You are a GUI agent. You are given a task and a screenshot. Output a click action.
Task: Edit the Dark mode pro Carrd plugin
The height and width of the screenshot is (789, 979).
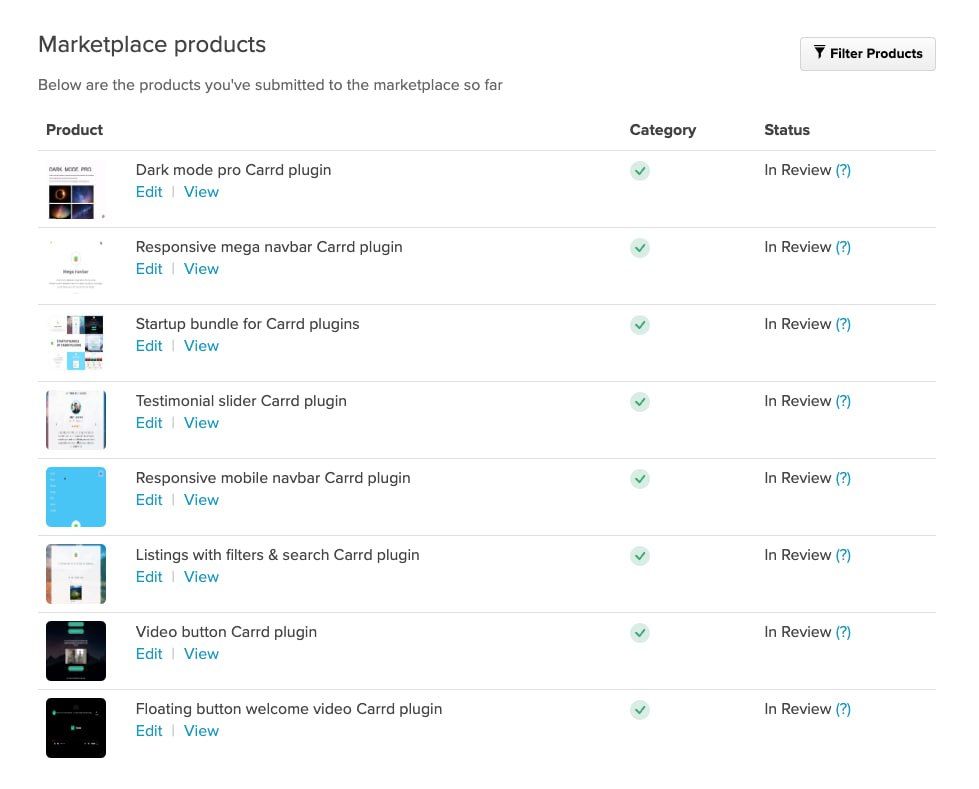149,192
